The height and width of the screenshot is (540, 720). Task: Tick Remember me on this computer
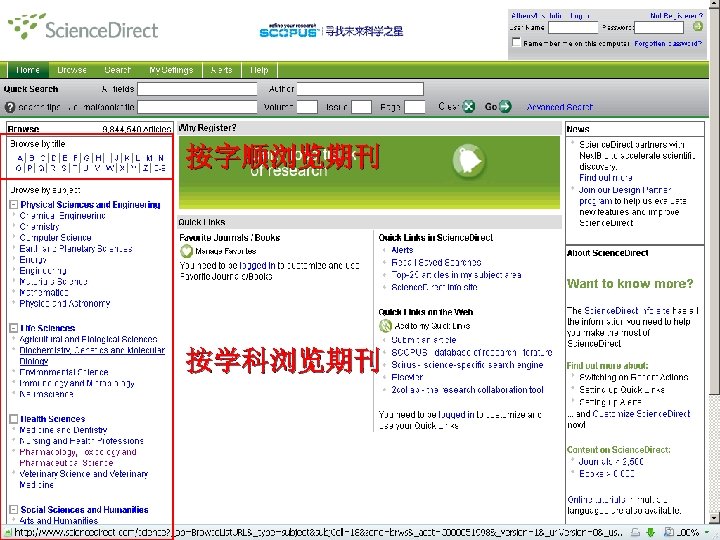point(516,43)
